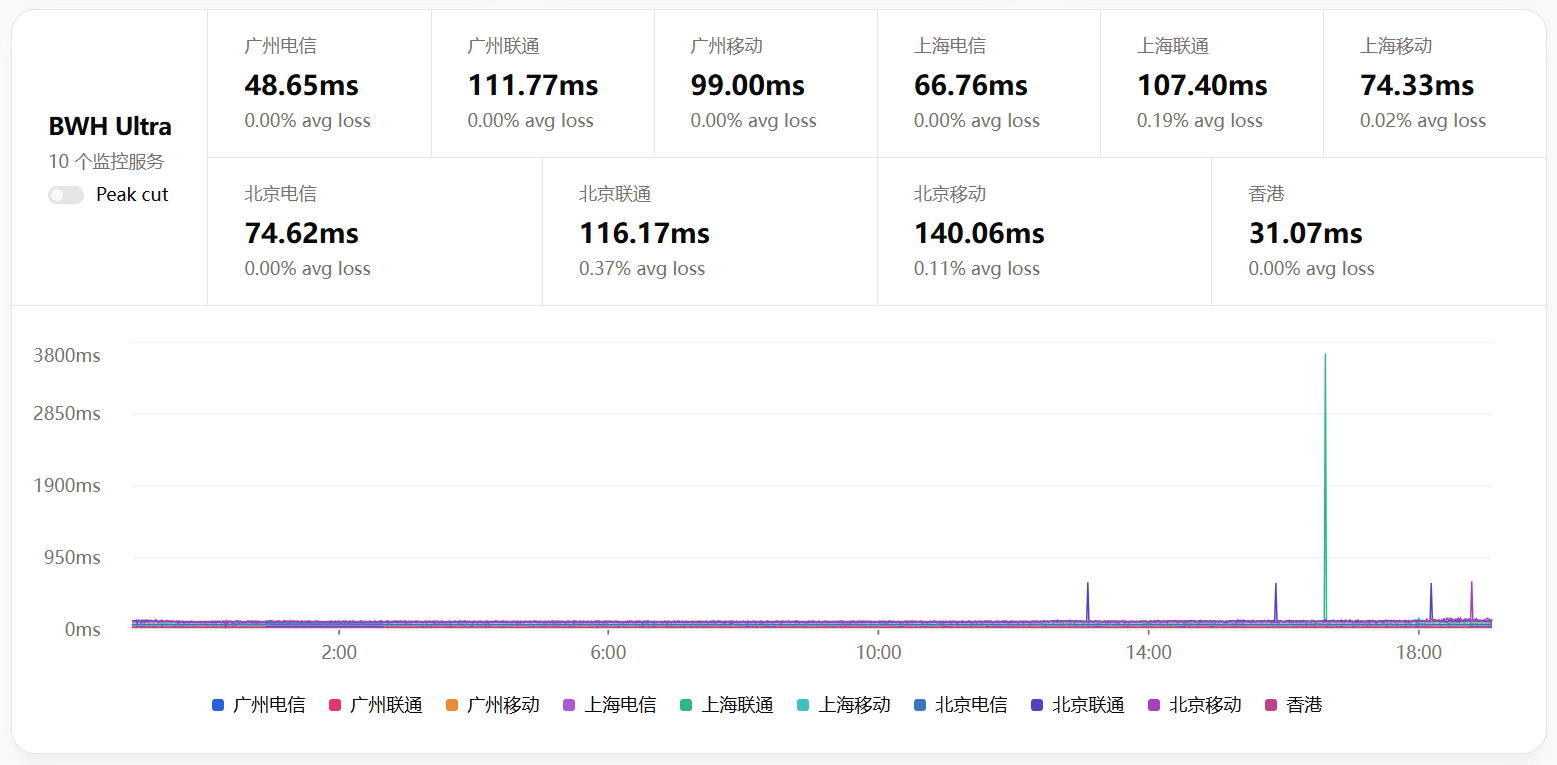Toggle the Peak cut switch
This screenshot has width=1557, height=765.
click(x=66, y=195)
